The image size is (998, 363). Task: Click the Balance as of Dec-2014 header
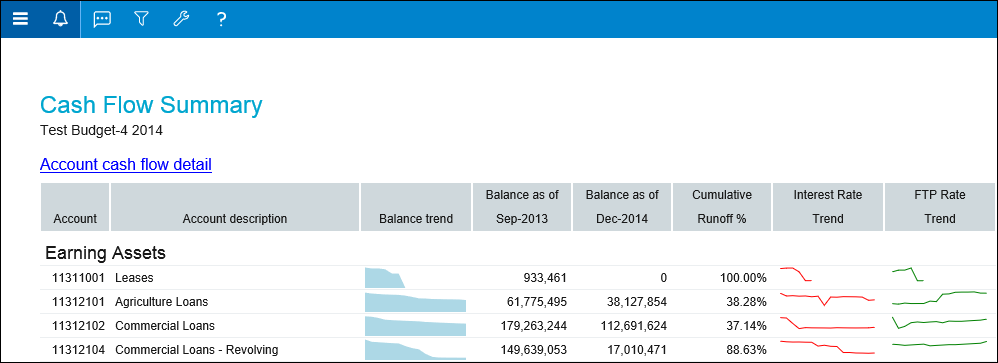(x=622, y=207)
